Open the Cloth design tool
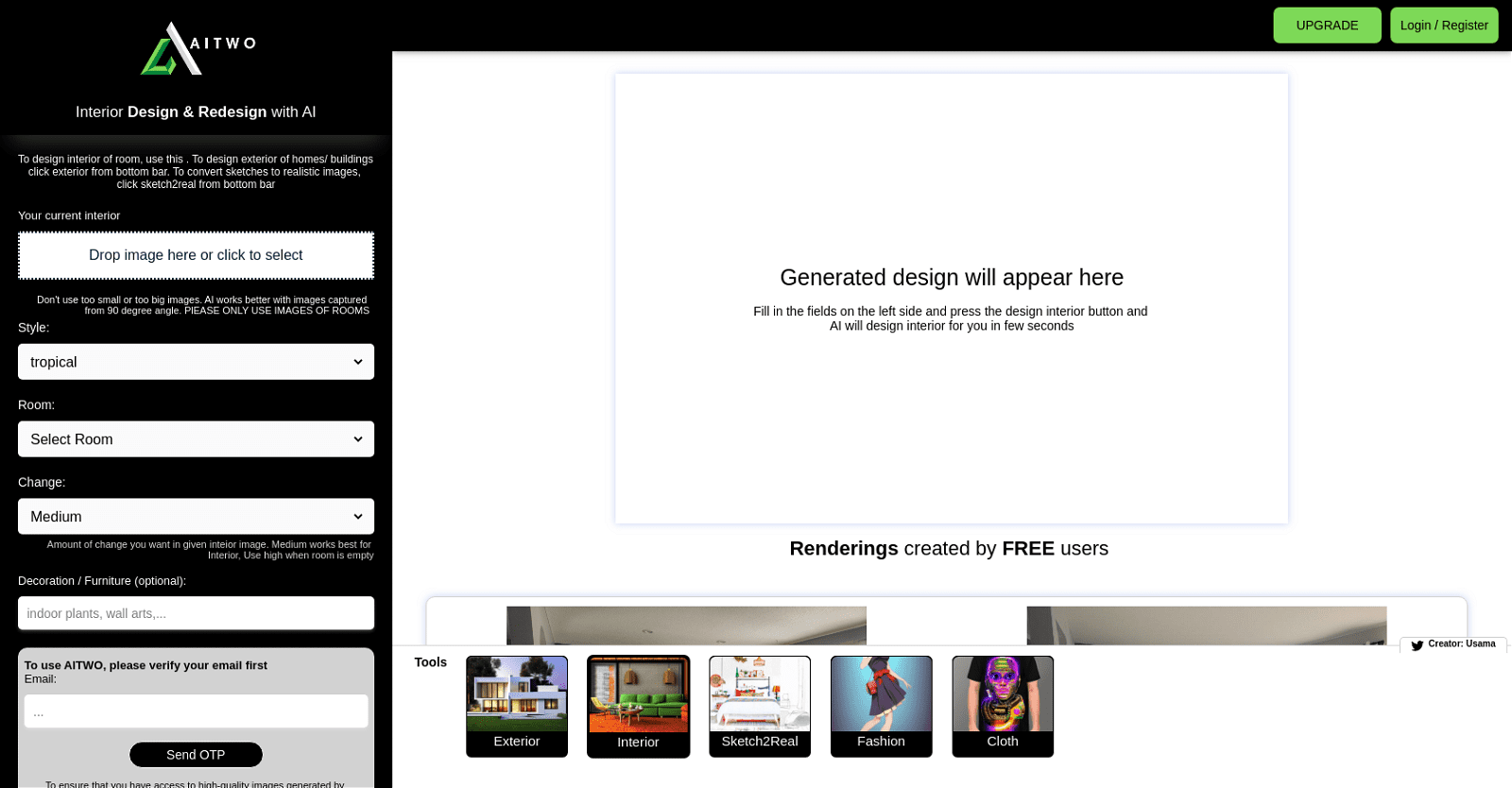The width and height of the screenshot is (1512, 788). click(x=1002, y=705)
